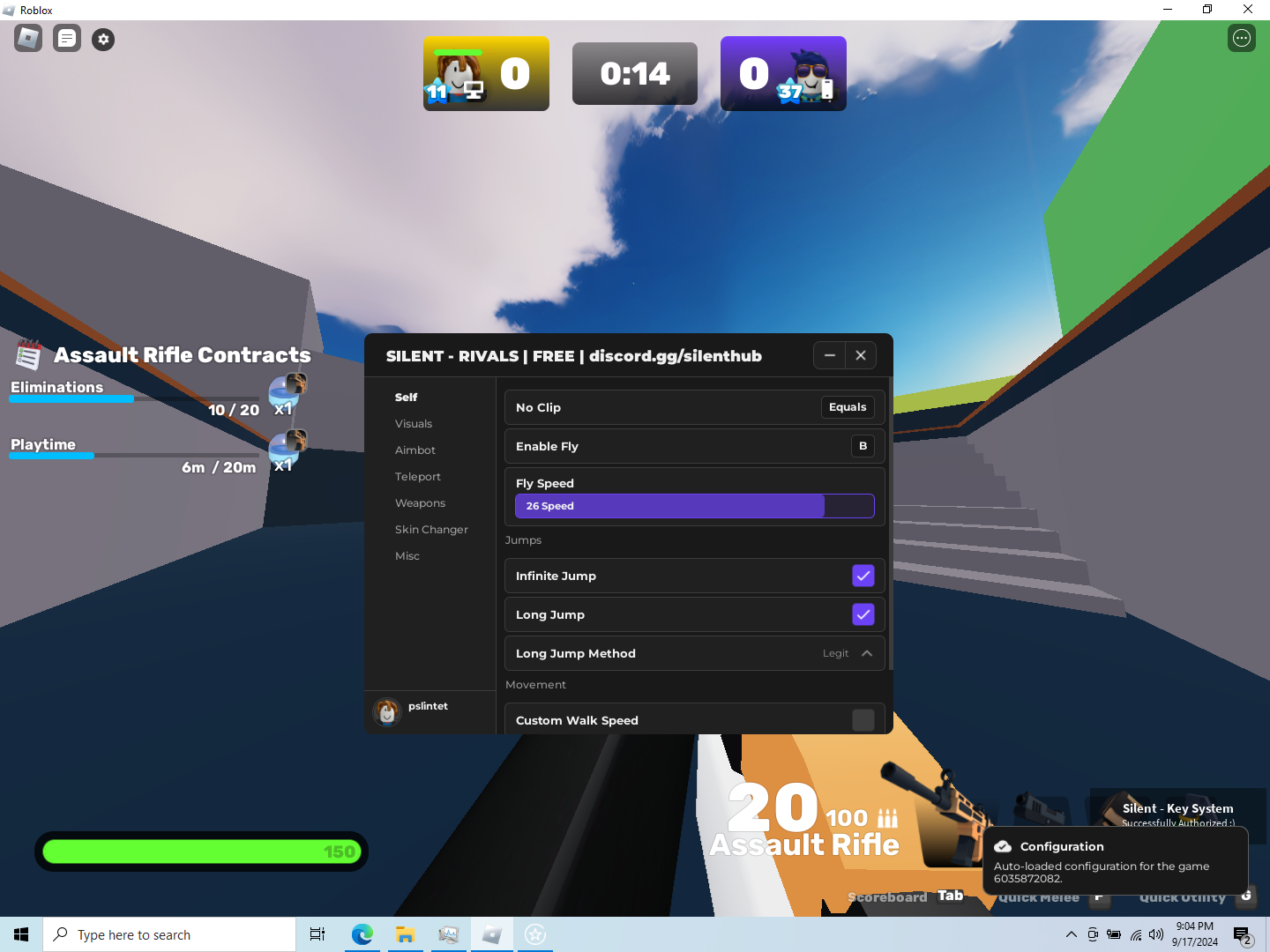Toggle the Infinite Jump checkbox
This screenshot has width=1270, height=952.
[x=863, y=576]
